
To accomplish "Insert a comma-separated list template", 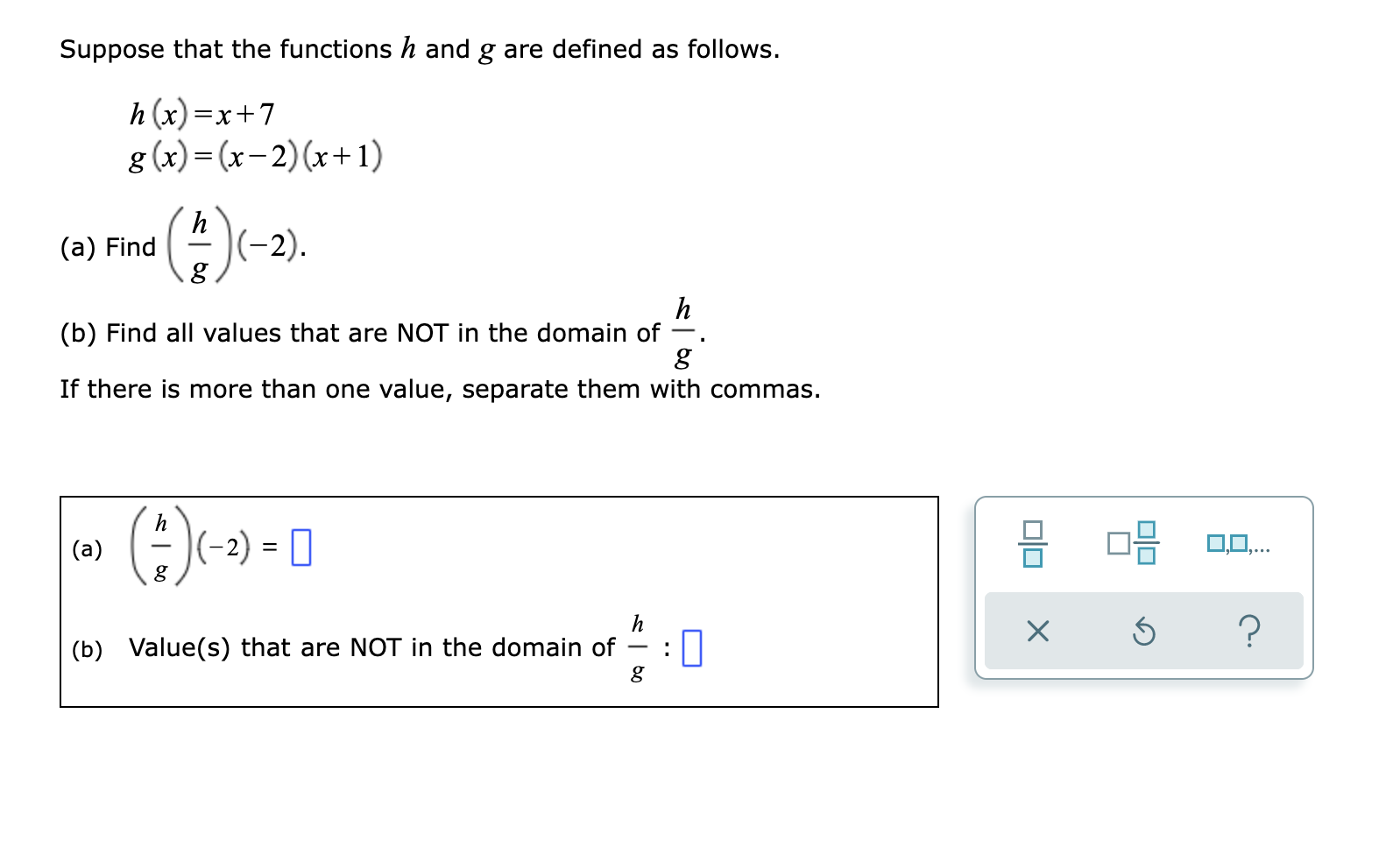I will [x=1239, y=544].
